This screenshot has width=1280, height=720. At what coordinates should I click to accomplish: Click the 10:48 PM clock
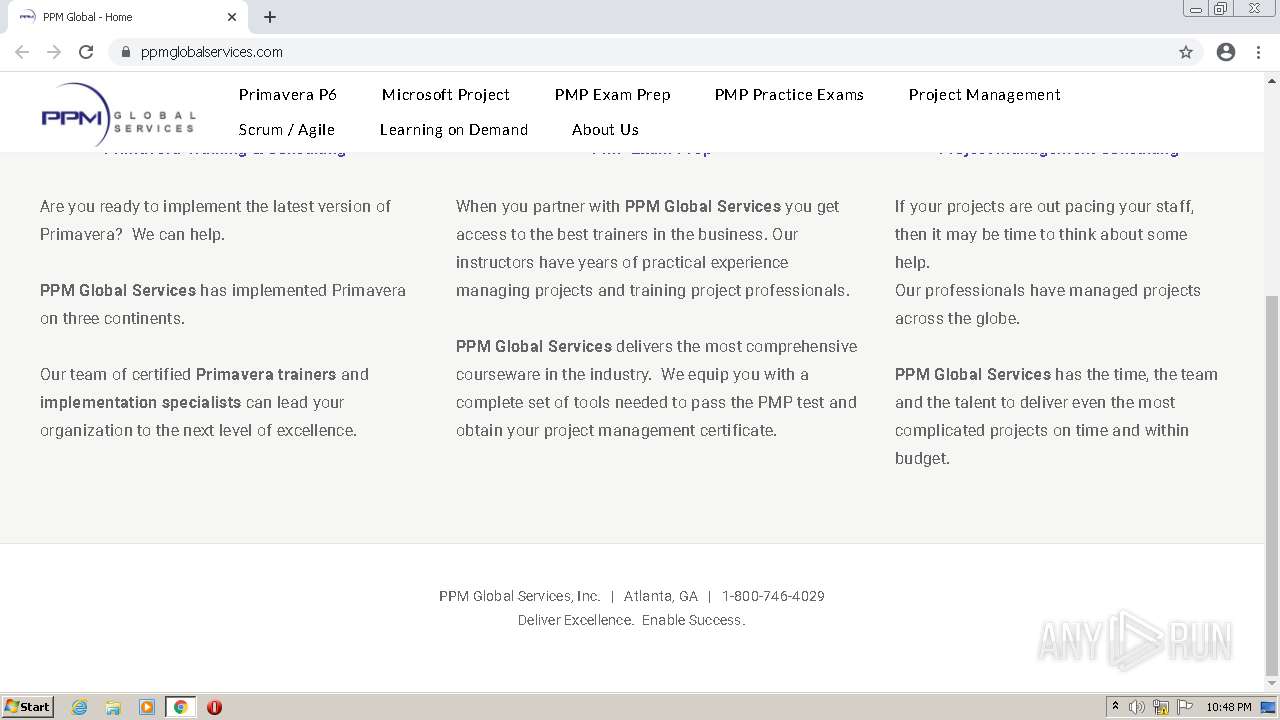point(1228,707)
